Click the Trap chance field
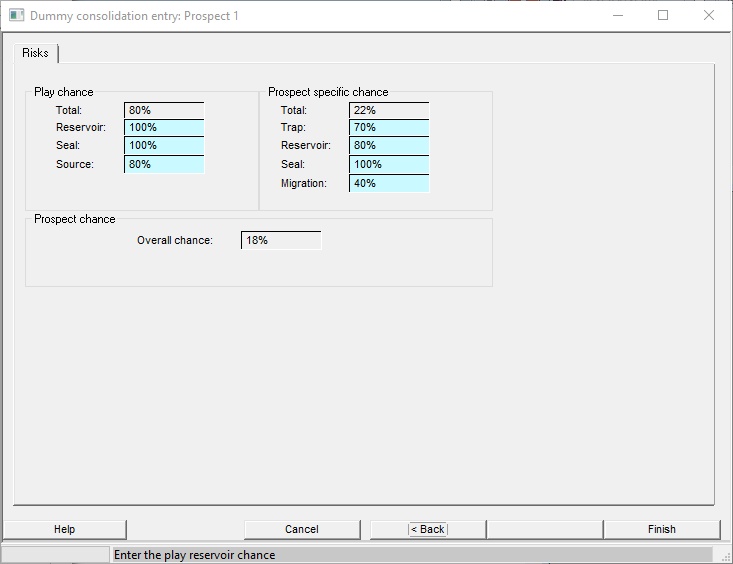733x564 pixels. (x=389, y=128)
